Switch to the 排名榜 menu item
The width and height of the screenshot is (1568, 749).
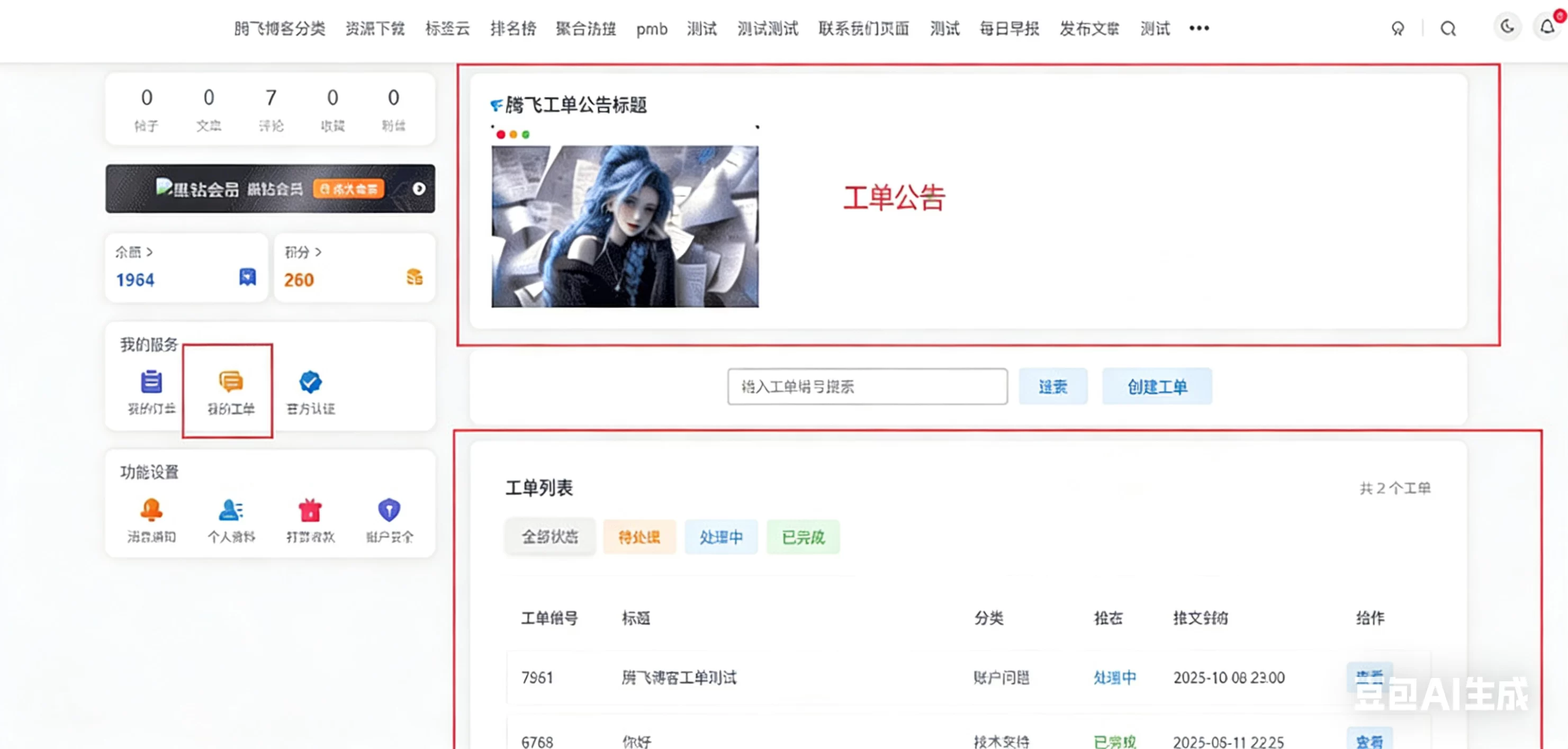513,29
